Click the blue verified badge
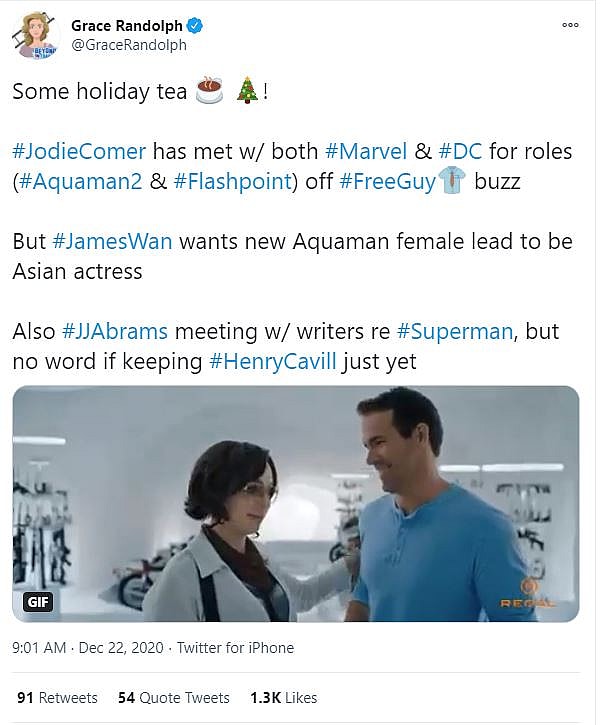The height and width of the screenshot is (725, 601). point(190,25)
